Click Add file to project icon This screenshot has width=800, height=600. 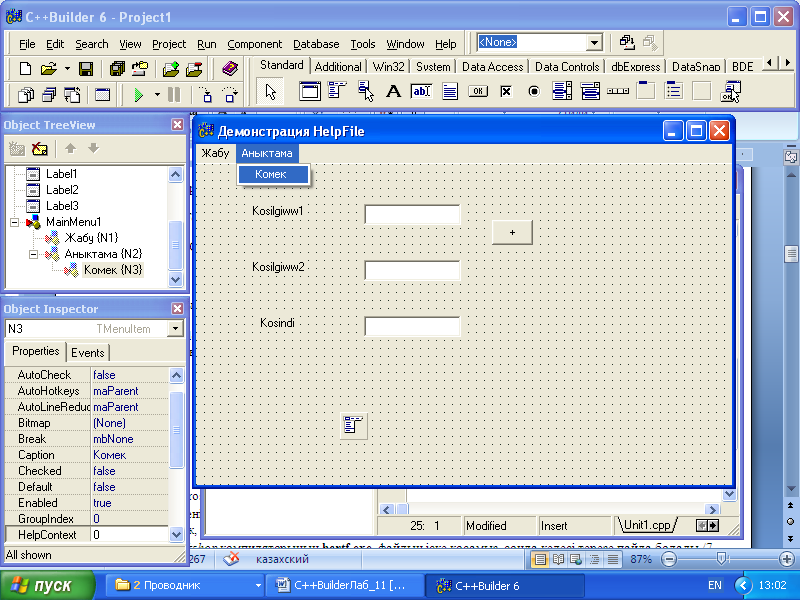(170, 68)
